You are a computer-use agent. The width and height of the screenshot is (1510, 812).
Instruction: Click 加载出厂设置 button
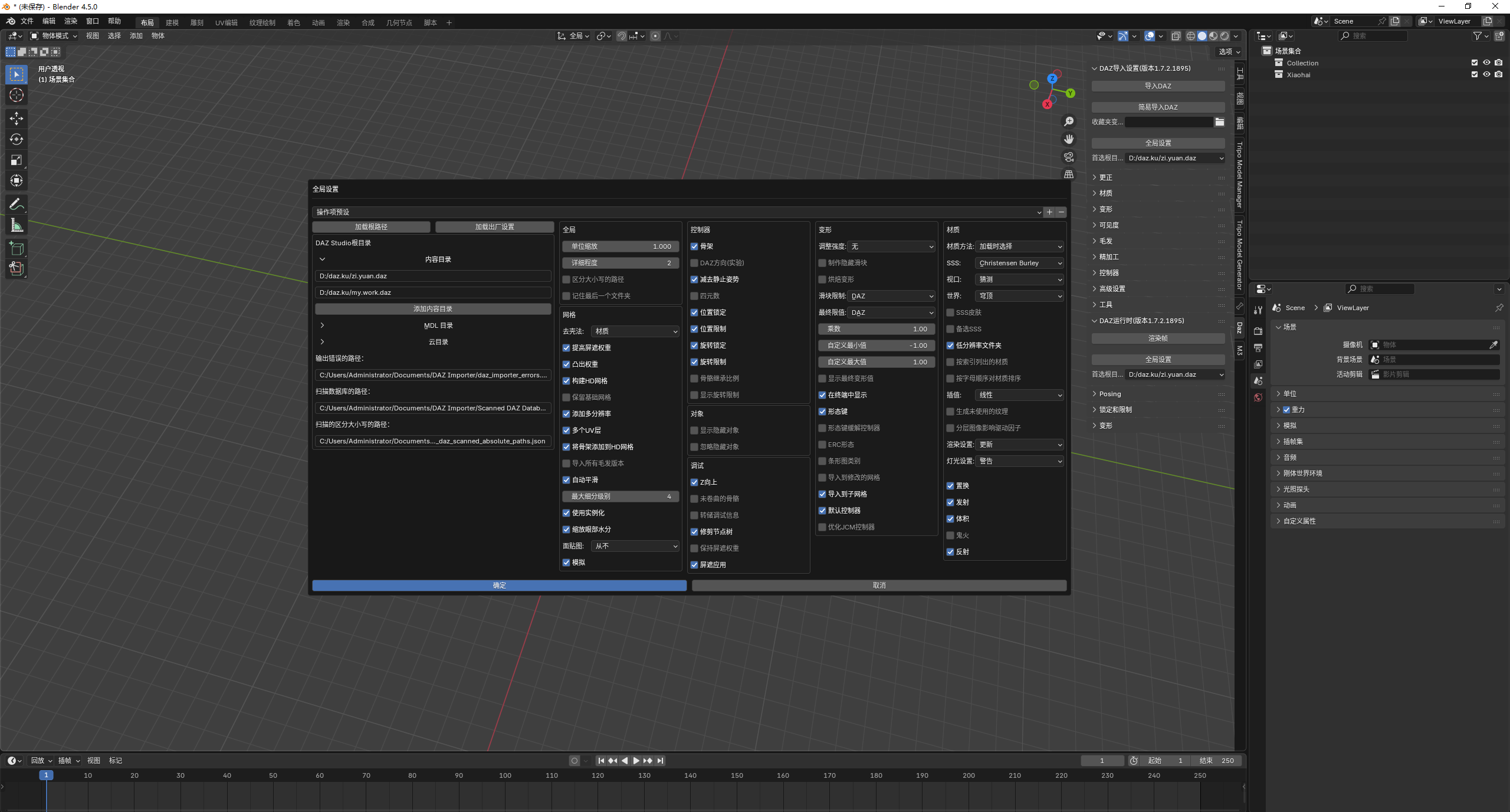pyautogui.click(x=494, y=227)
